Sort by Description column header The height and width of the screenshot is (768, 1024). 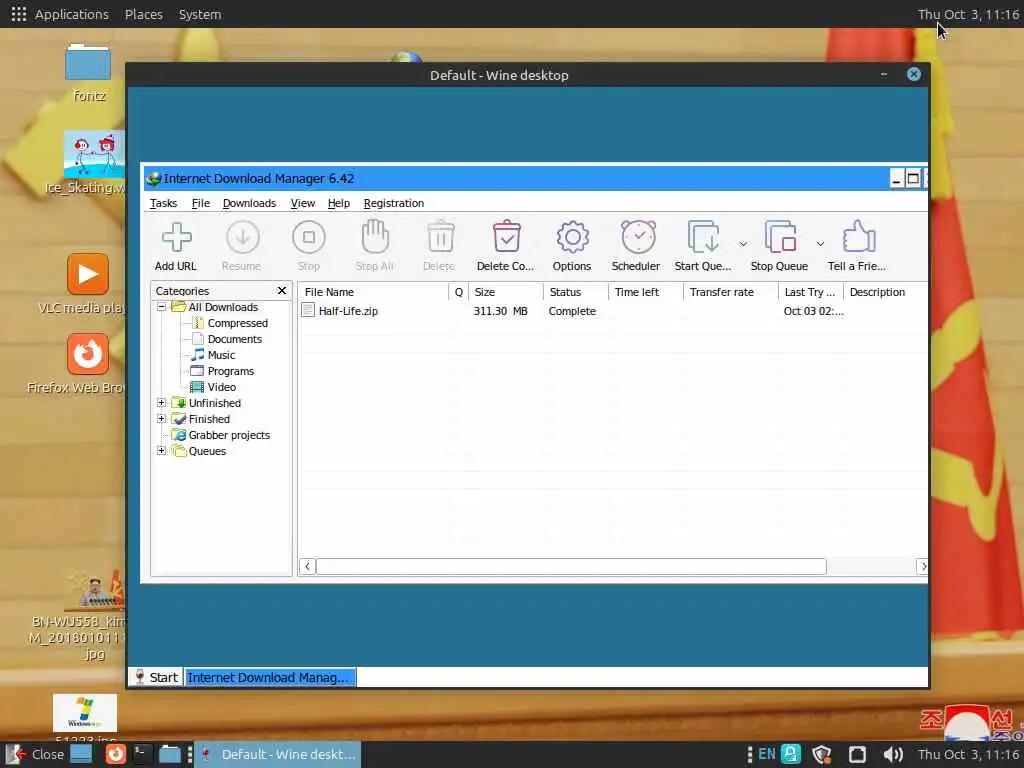tap(886, 292)
